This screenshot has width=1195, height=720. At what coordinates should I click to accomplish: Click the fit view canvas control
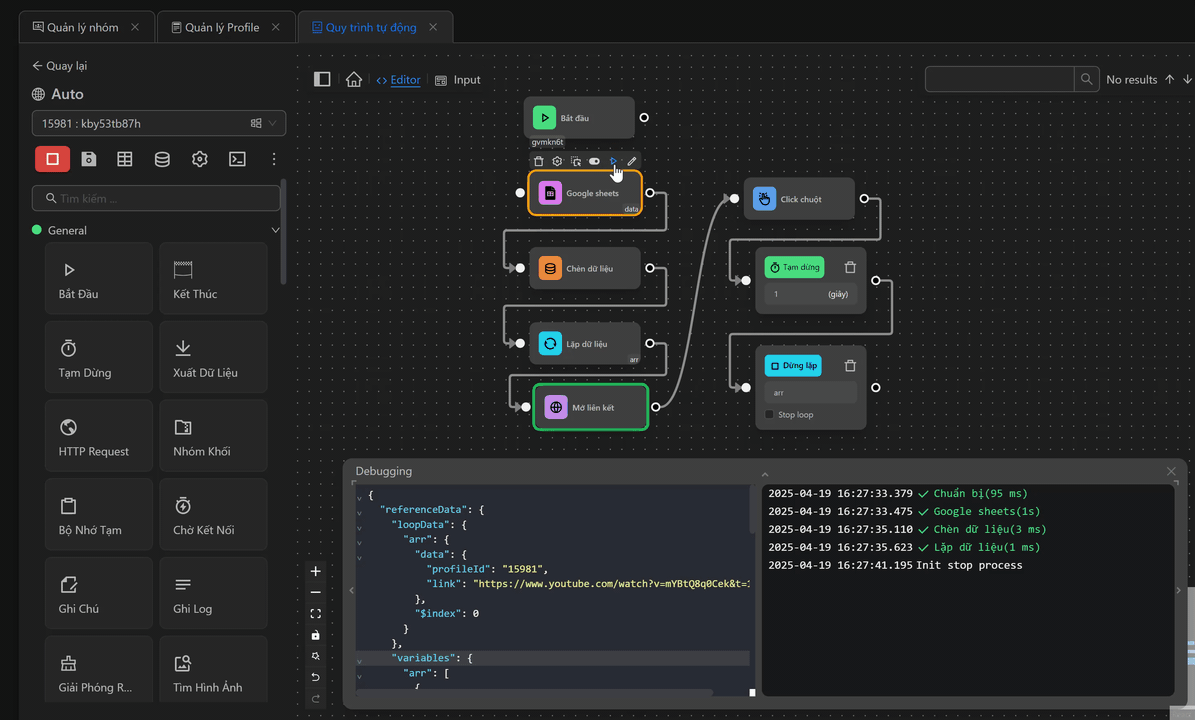(316, 614)
